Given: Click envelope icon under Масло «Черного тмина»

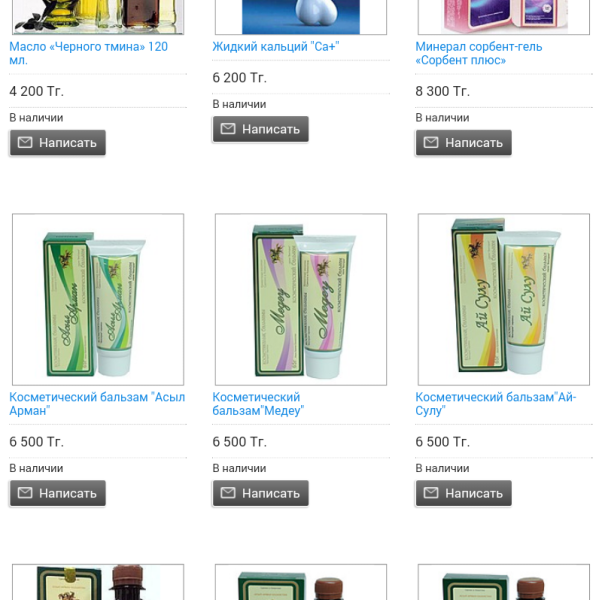Looking at the screenshot, I should (25, 142).
